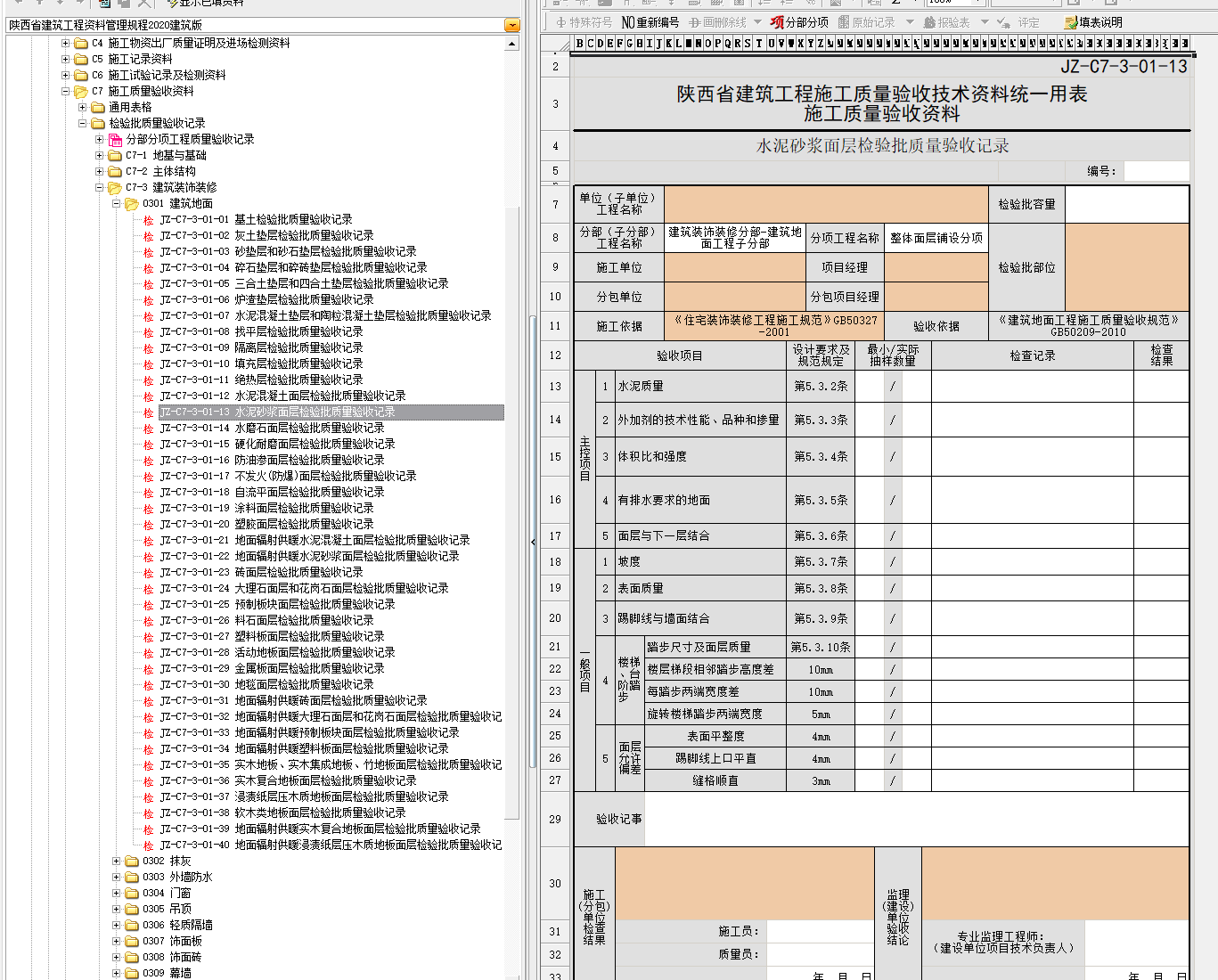Click the 整体面层铺设分项 cell
This screenshot has width=1218, height=980.
point(936,238)
